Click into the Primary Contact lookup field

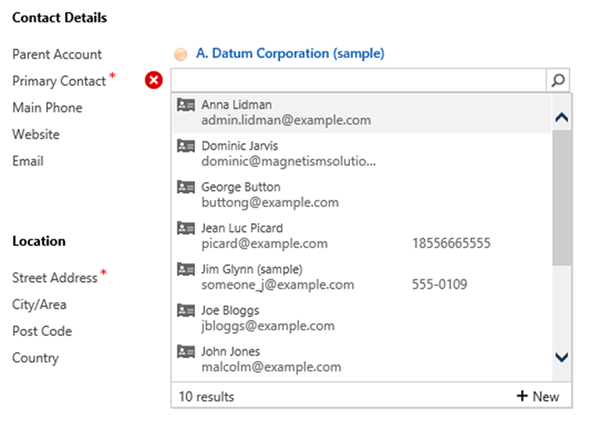358,81
